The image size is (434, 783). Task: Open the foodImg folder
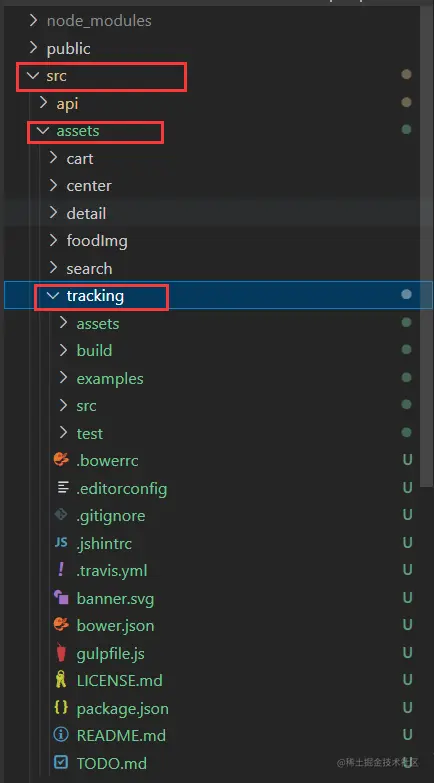97,241
